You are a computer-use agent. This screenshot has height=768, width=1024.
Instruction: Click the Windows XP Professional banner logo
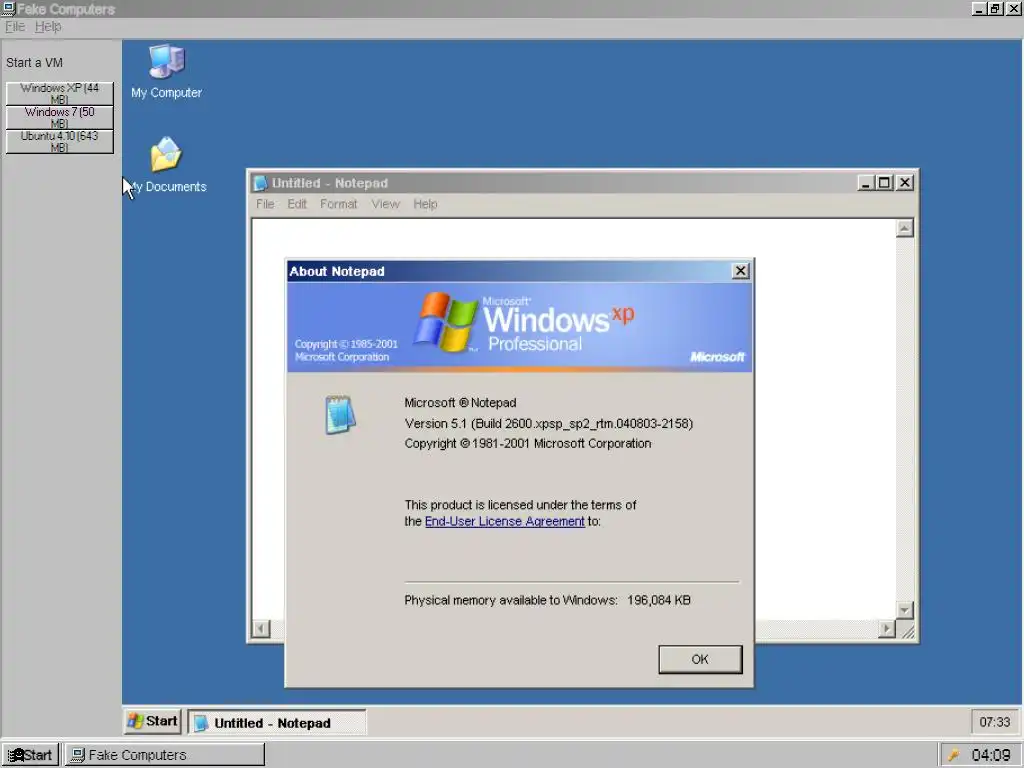523,323
